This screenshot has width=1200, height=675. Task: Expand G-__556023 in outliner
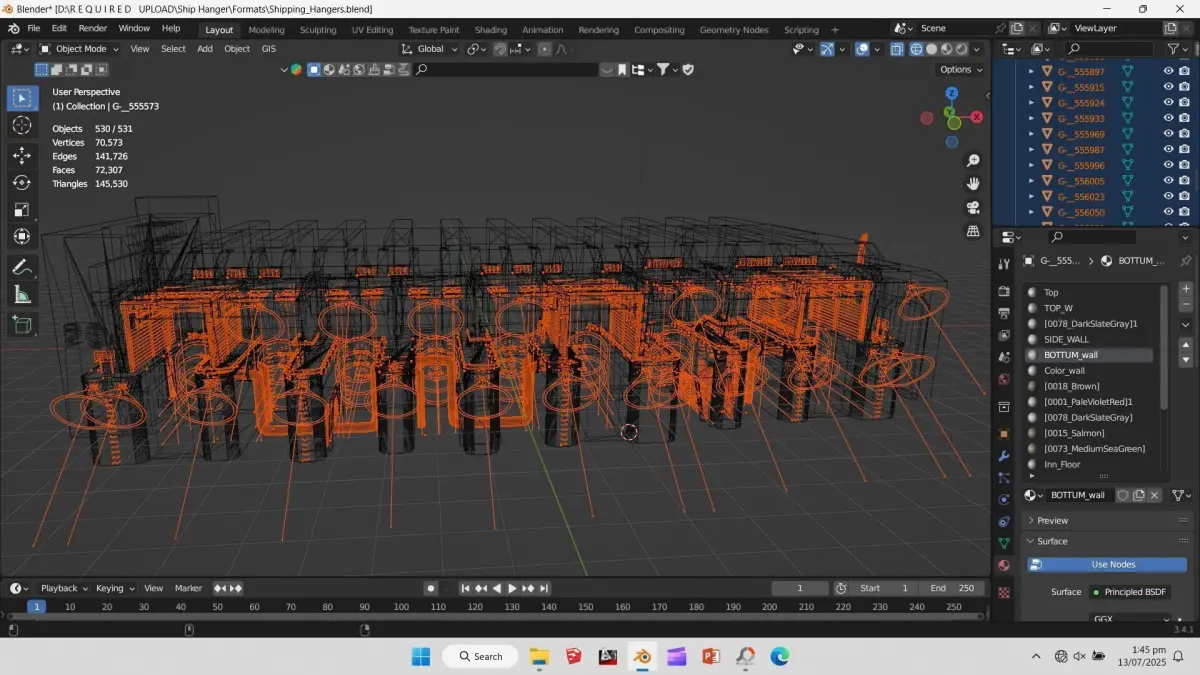pos(1031,196)
